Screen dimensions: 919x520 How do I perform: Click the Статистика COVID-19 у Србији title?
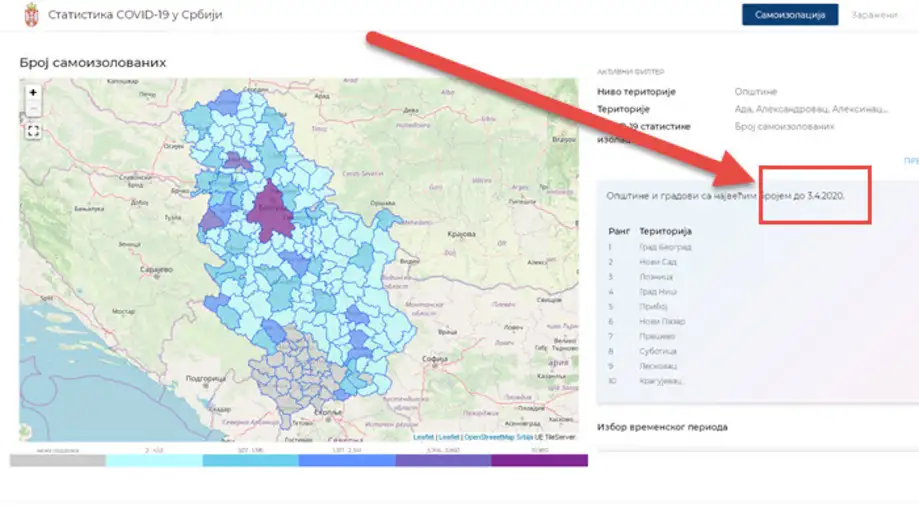[x=135, y=15]
